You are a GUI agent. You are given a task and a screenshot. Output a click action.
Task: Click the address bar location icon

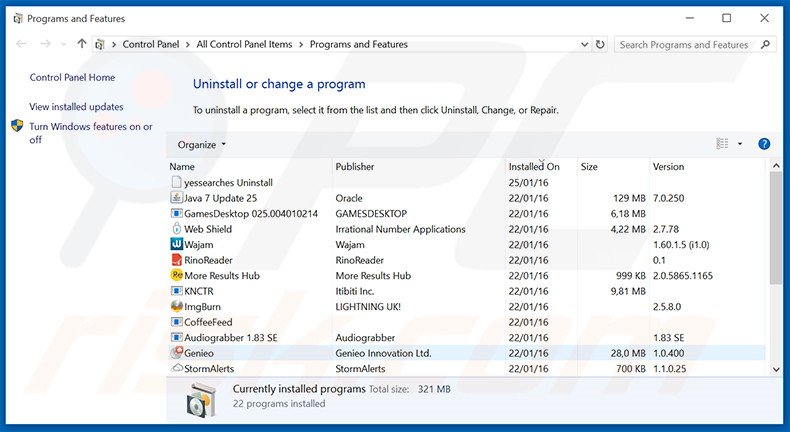coord(100,44)
